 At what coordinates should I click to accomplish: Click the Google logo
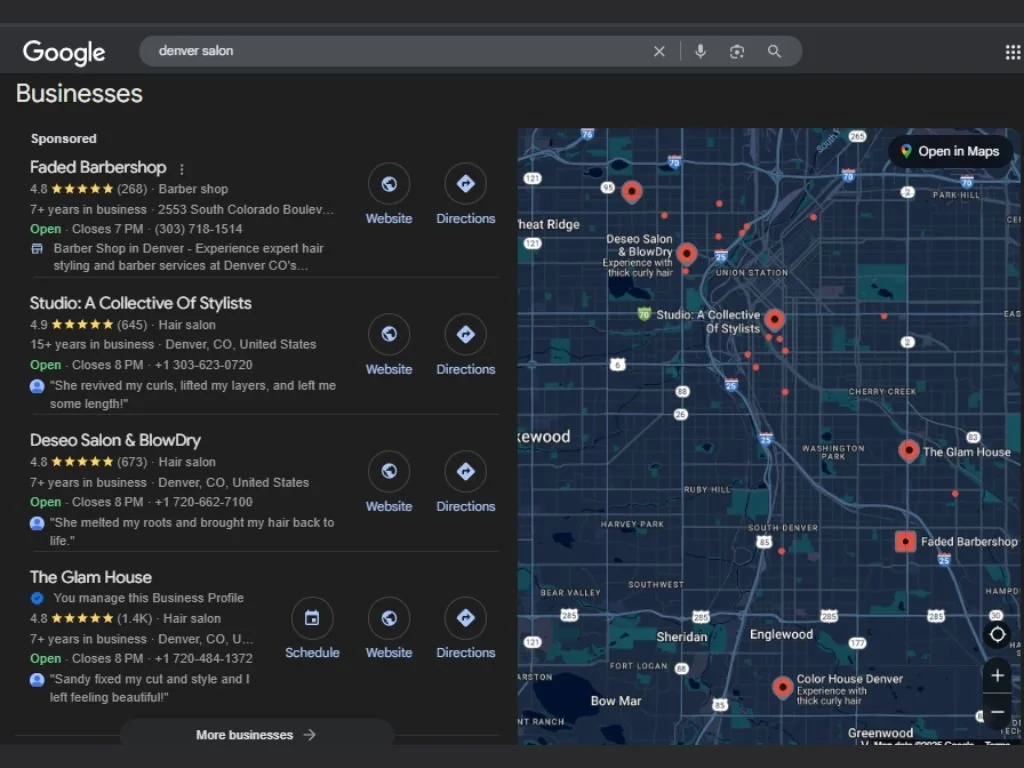point(63,52)
